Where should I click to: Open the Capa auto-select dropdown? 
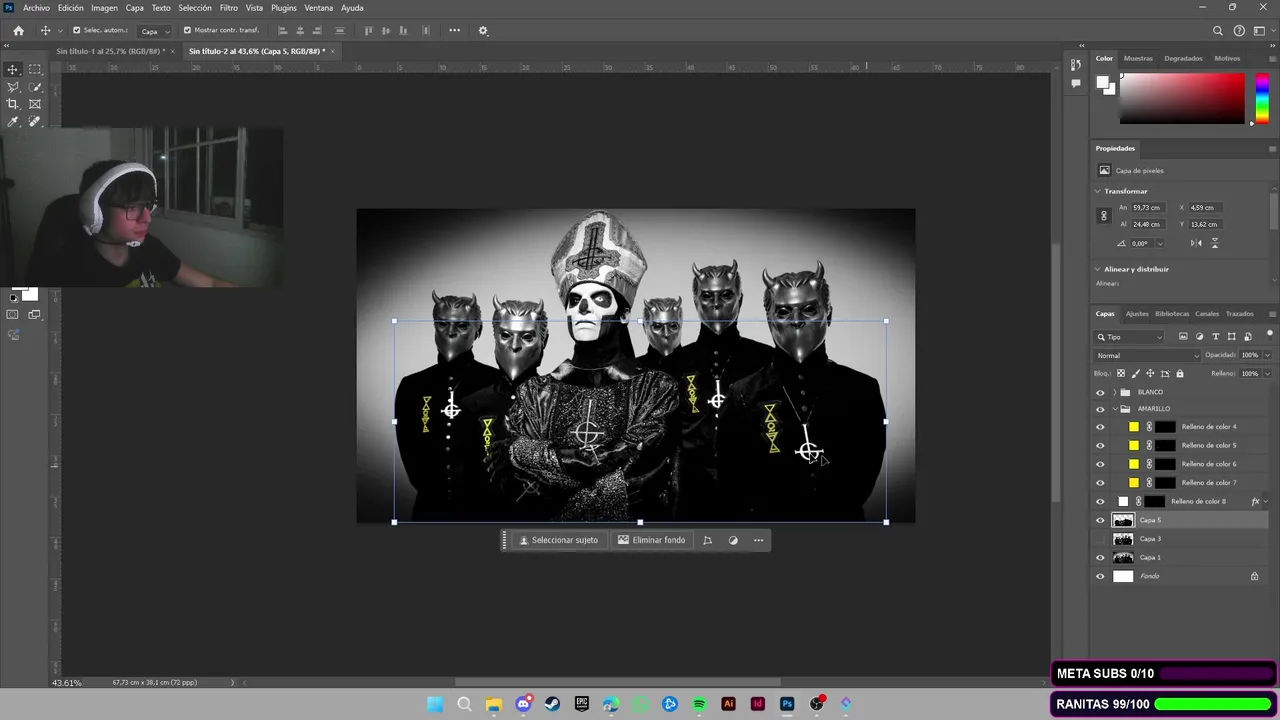pos(154,31)
